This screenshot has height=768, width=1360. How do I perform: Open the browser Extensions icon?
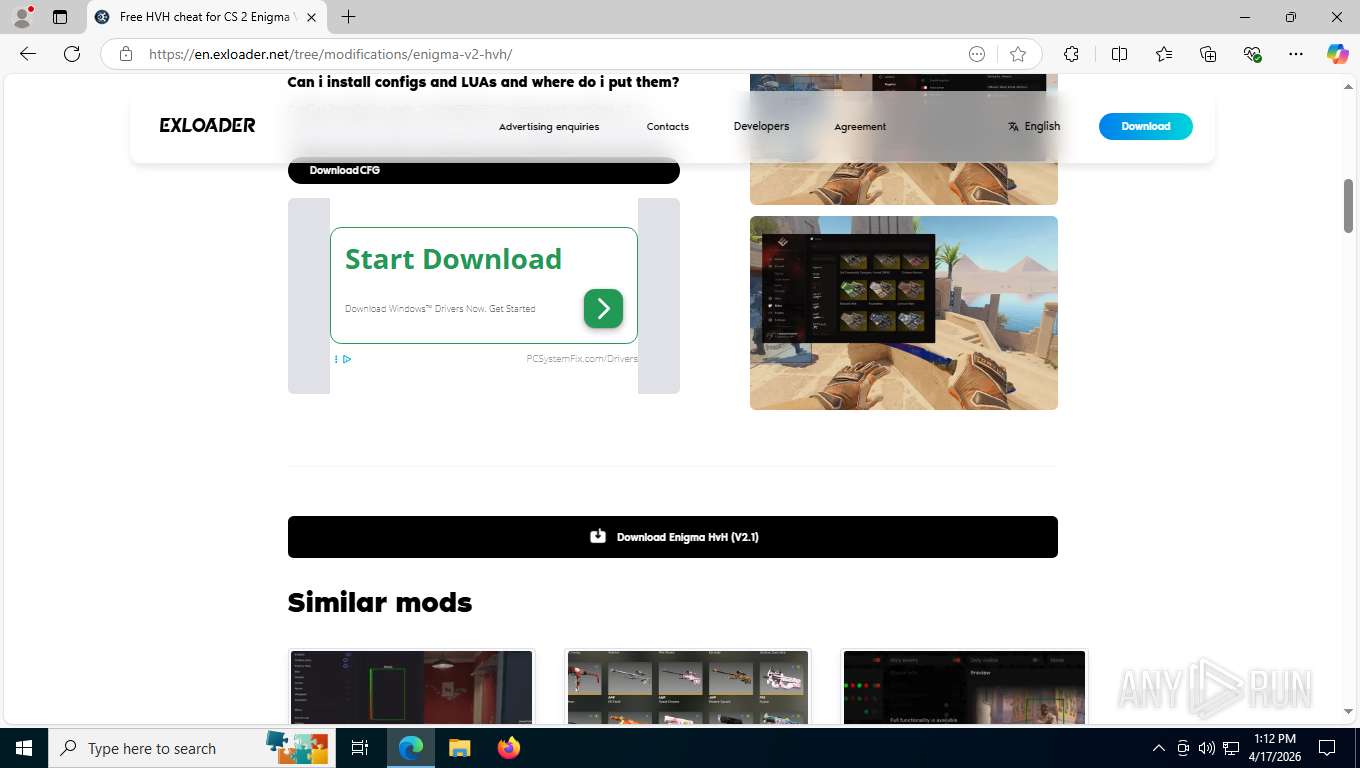tap(1072, 54)
